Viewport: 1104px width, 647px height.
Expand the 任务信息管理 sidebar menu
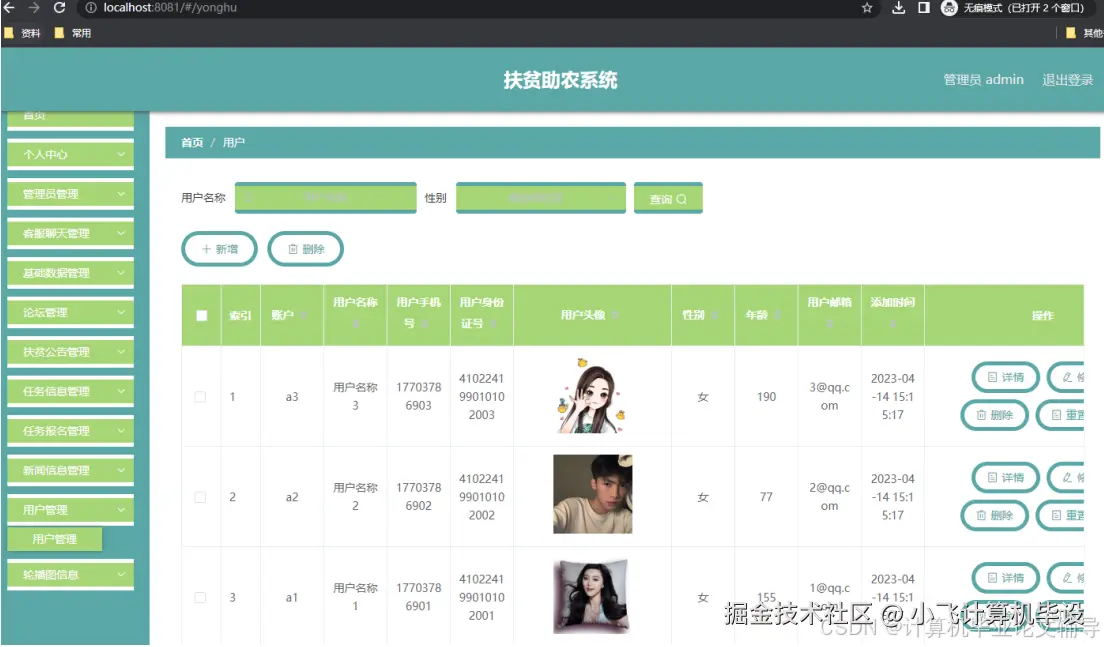click(70, 391)
